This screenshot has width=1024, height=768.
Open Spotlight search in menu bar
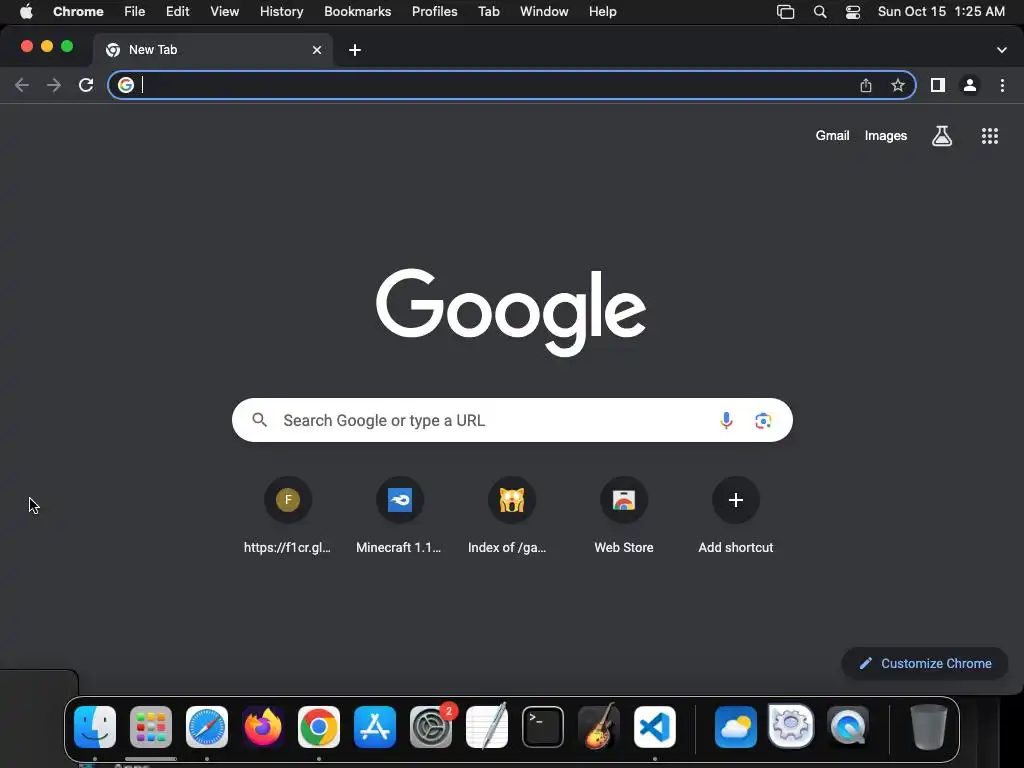[x=820, y=12]
